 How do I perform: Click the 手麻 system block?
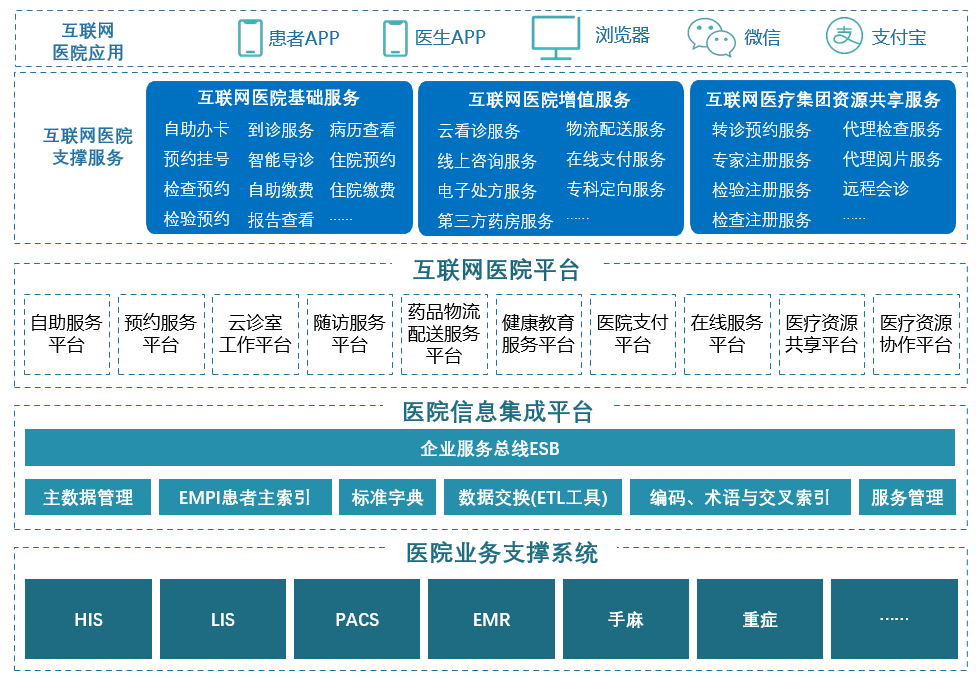626,619
